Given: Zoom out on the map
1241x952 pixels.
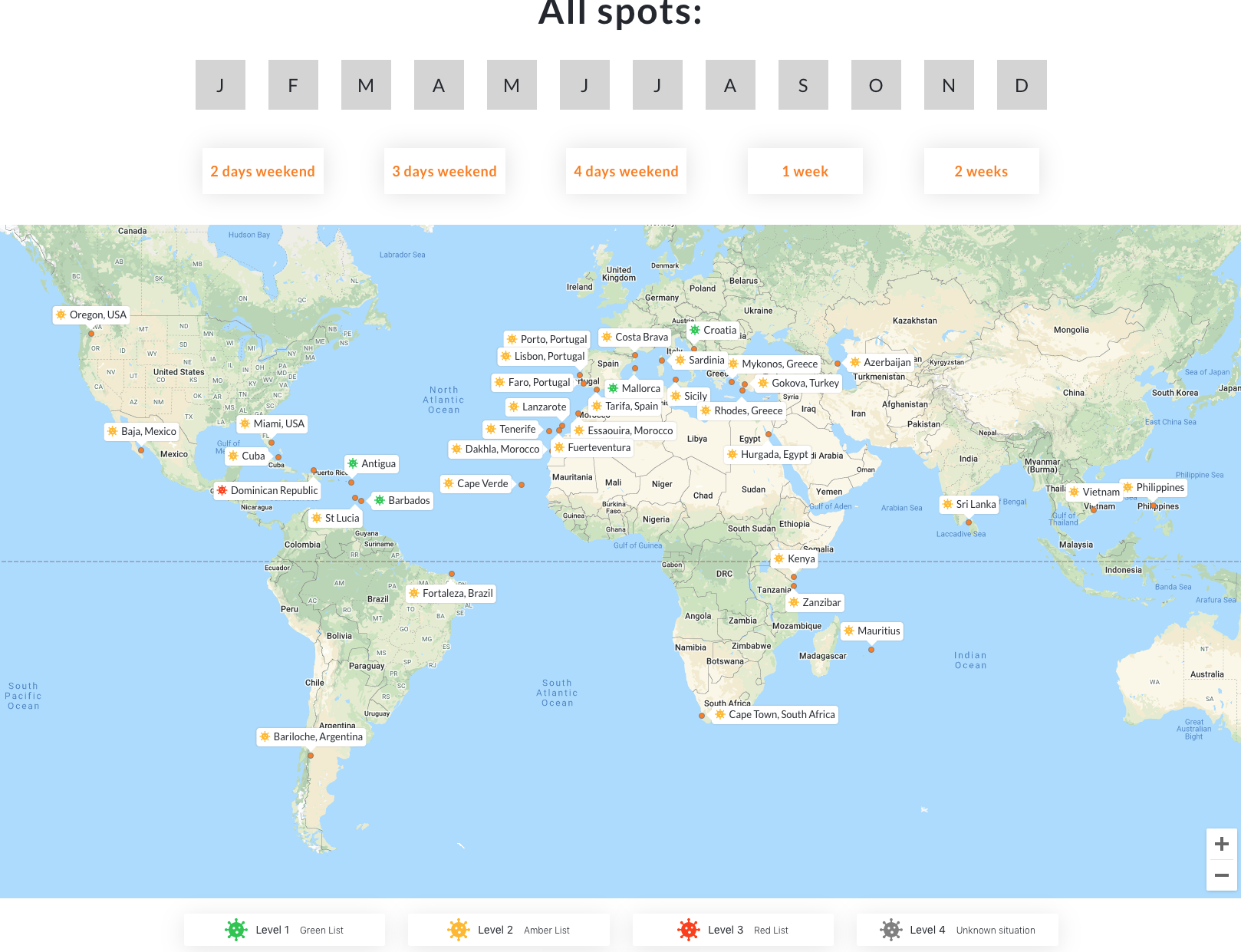Looking at the screenshot, I should [x=1222, y=875].
